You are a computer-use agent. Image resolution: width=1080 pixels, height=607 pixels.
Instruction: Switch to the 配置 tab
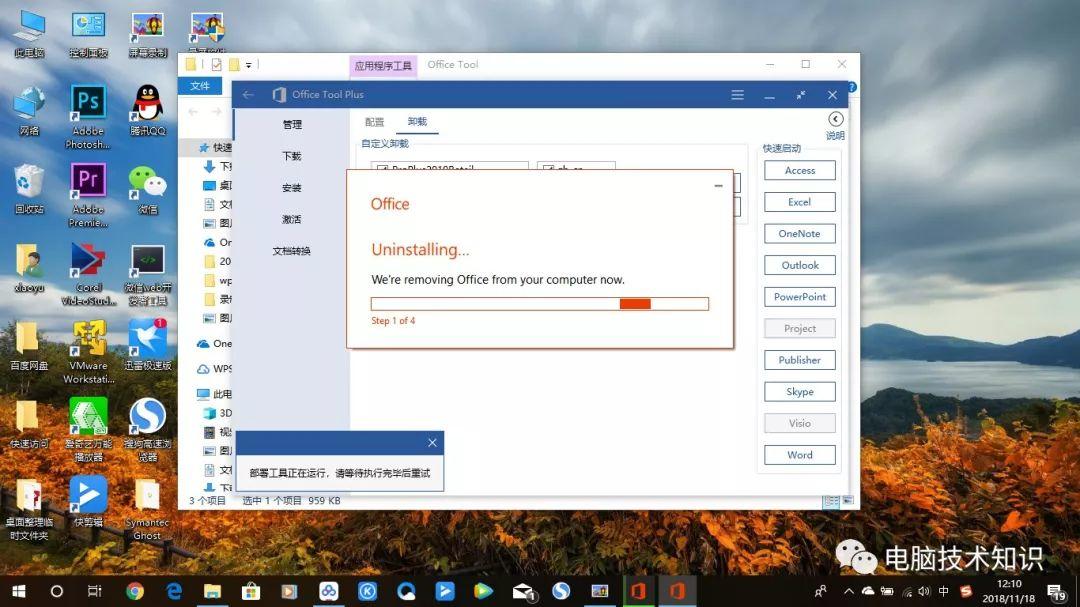pyautogui.click(x=374, y=122)
